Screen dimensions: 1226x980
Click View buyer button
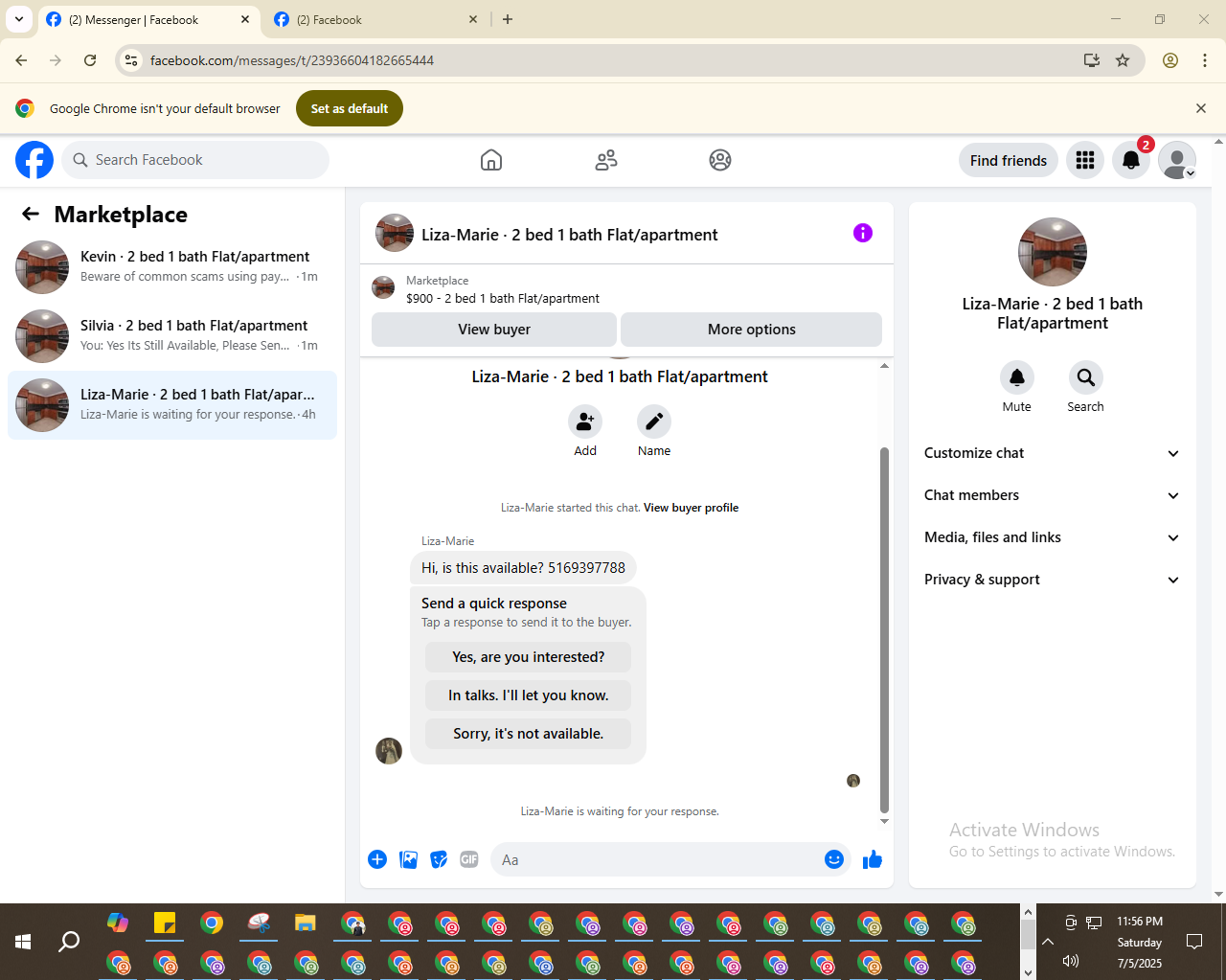tap(494, 330)
